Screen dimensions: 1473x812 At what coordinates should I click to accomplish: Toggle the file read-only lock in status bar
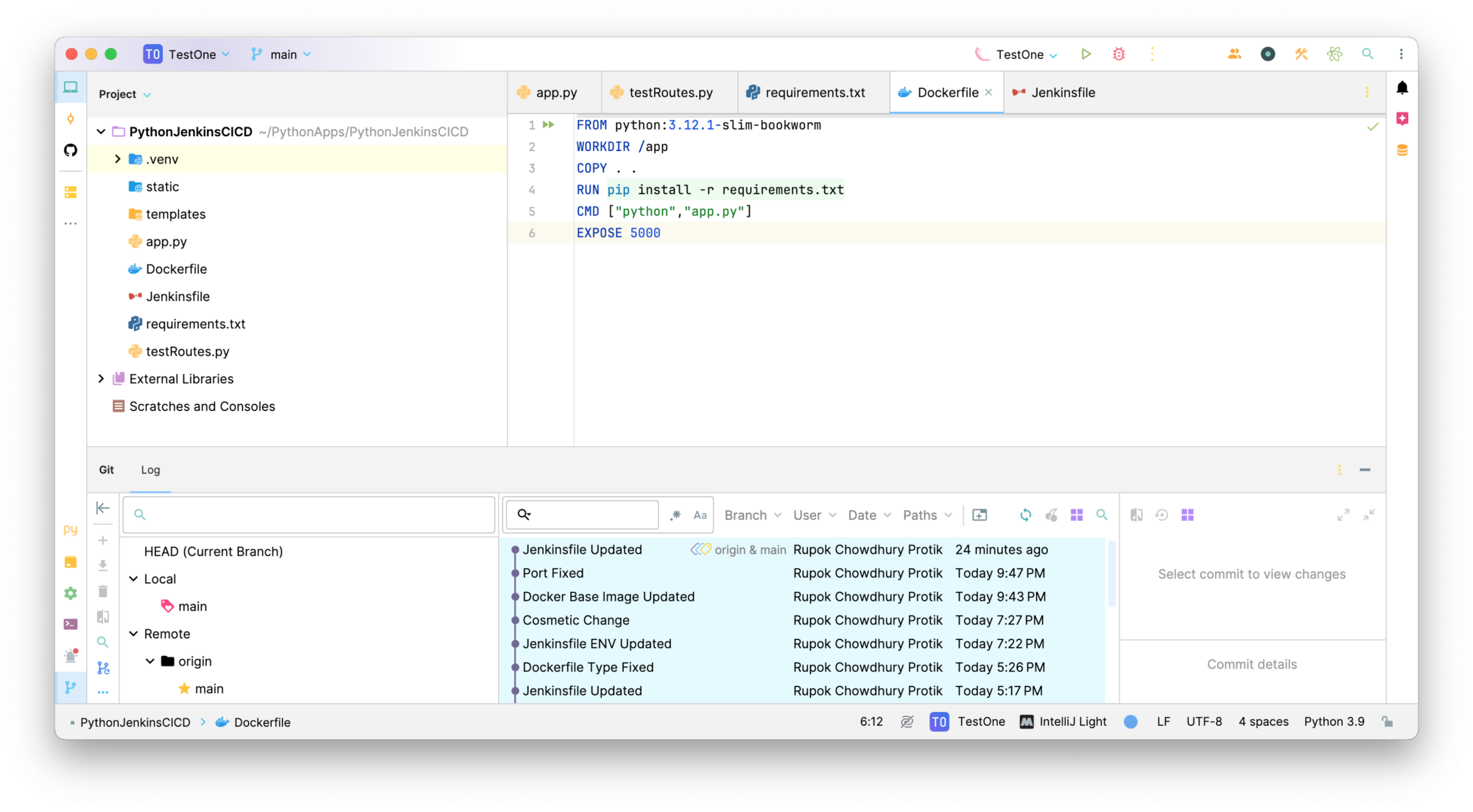tap(1388, 721)
